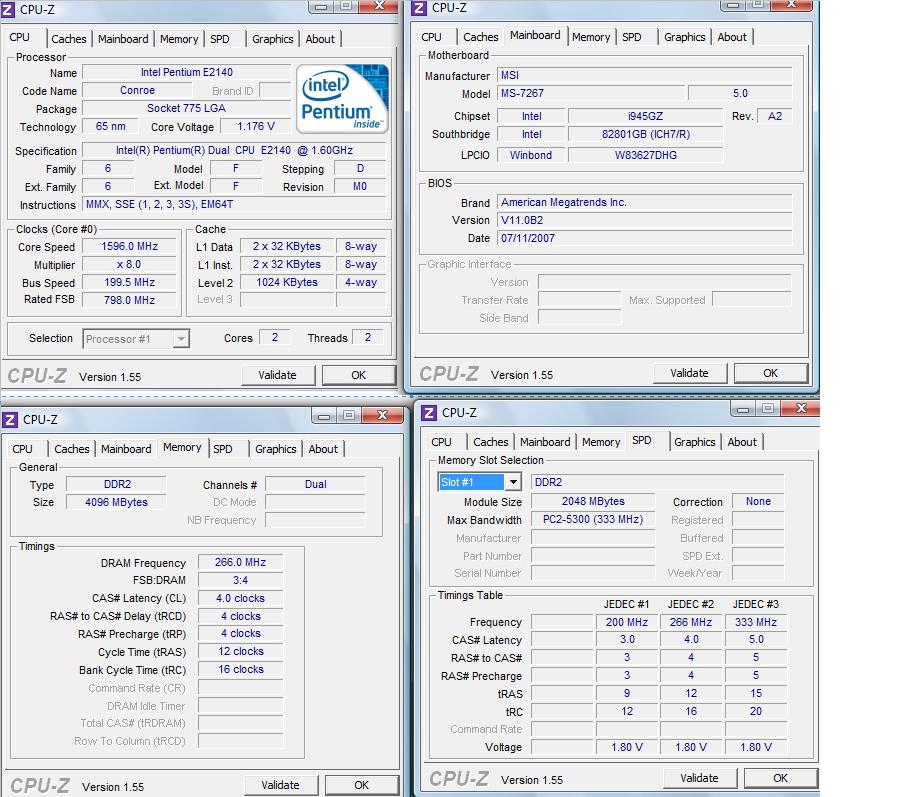The height and width of the screenshot is (797, 912).
Task: Click the Core Speed 1596.0 MHz field
Action: click(130, 247)
